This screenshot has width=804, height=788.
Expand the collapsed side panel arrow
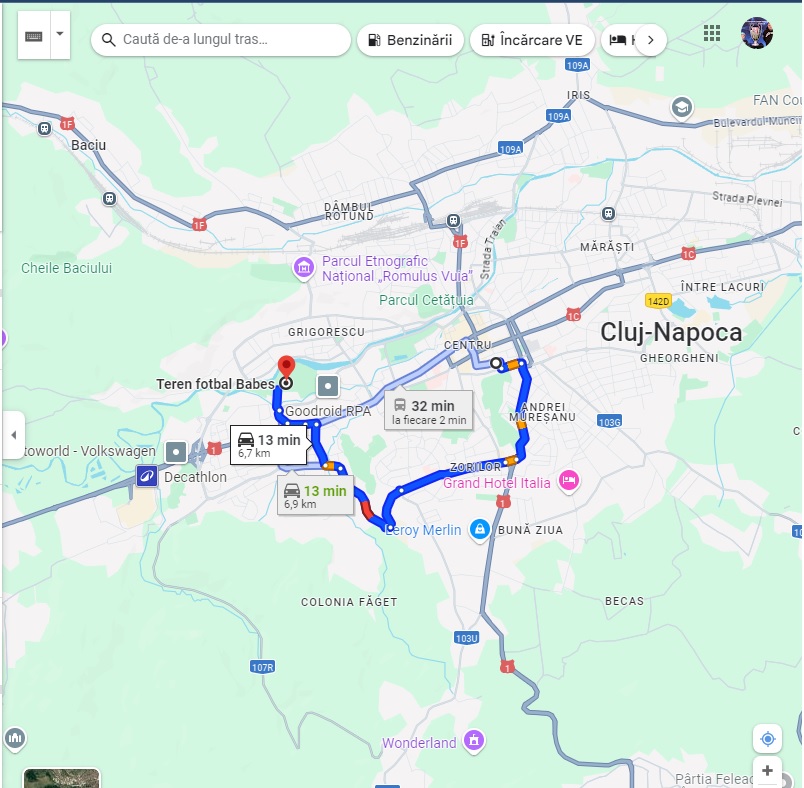(14, 435)
